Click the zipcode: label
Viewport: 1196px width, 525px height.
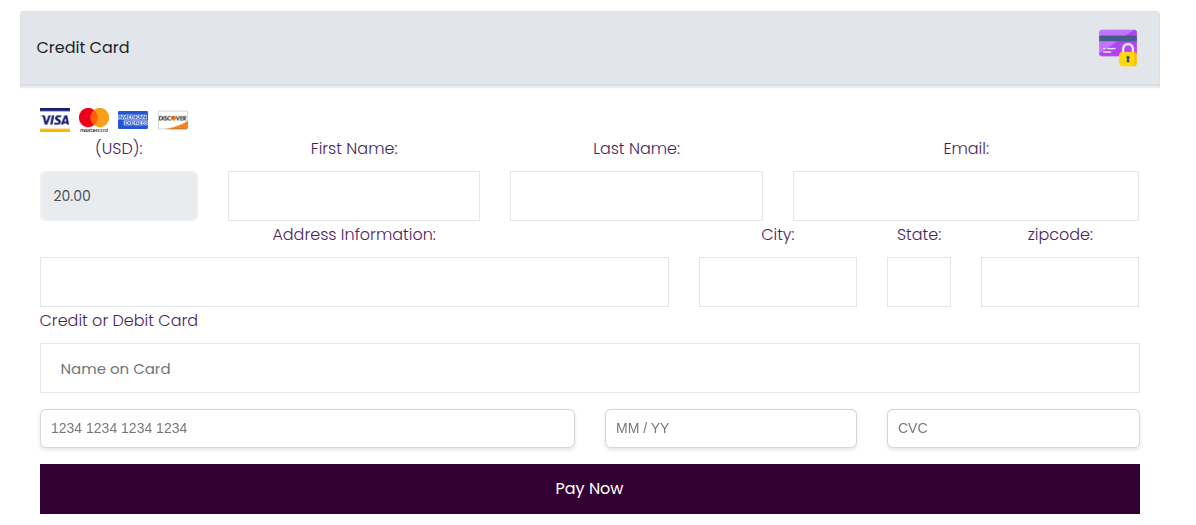click(1060, 234)
